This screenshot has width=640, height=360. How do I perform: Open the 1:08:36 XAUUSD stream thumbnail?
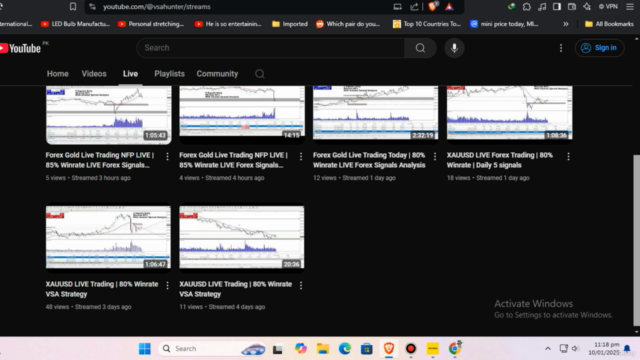pyautogui.click(x=509, y=115)
